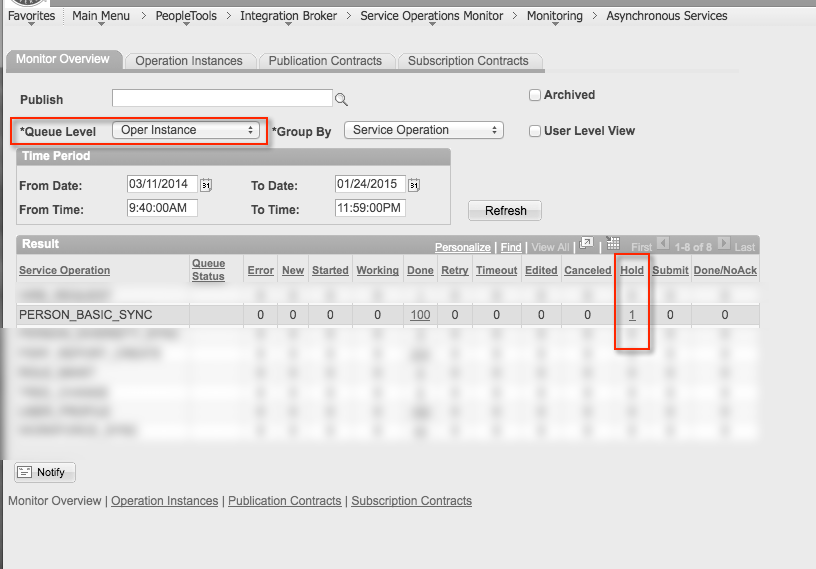Open Subscription Contracts footer link
This screenshot has height=569, width=816.
[412, 501]
